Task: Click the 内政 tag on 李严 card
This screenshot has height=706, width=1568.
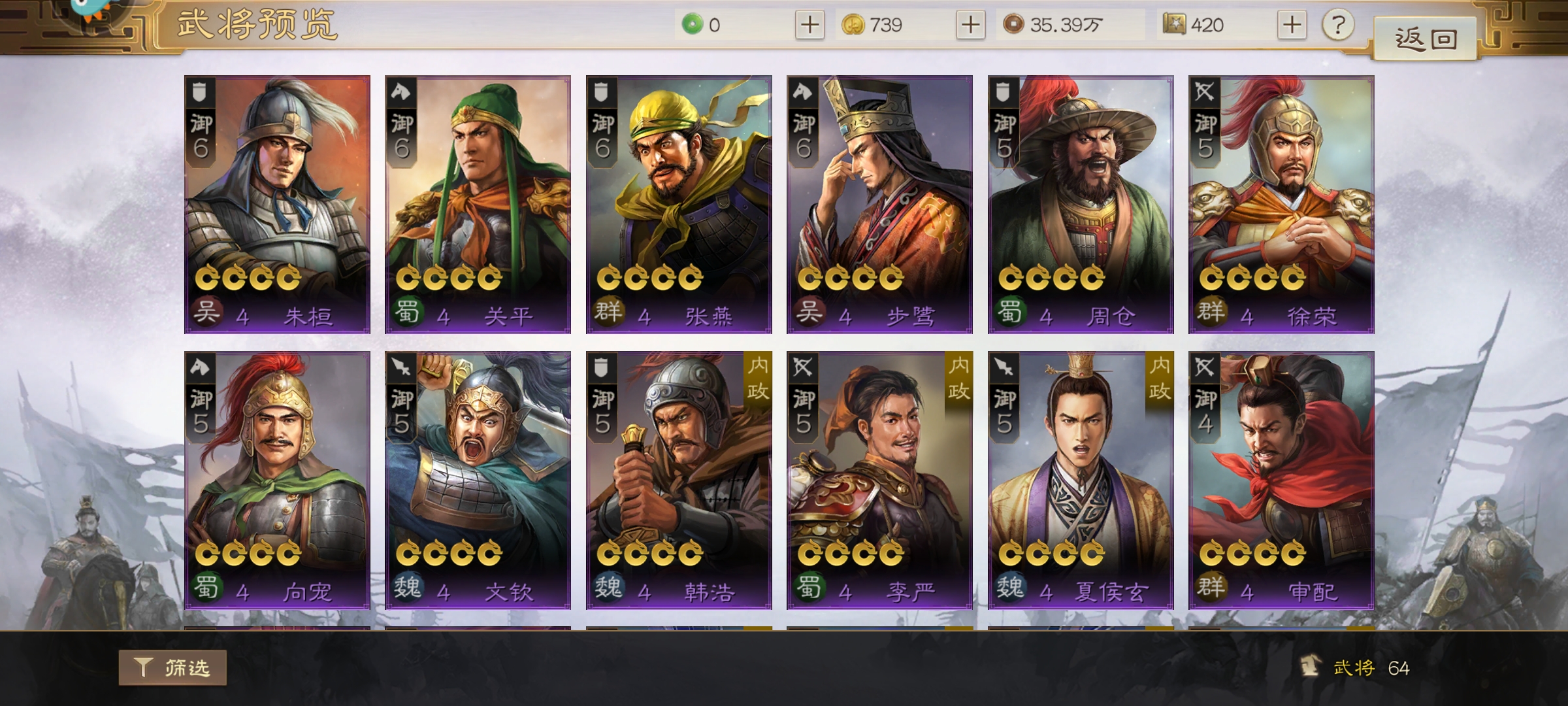Action: point(958,378)
